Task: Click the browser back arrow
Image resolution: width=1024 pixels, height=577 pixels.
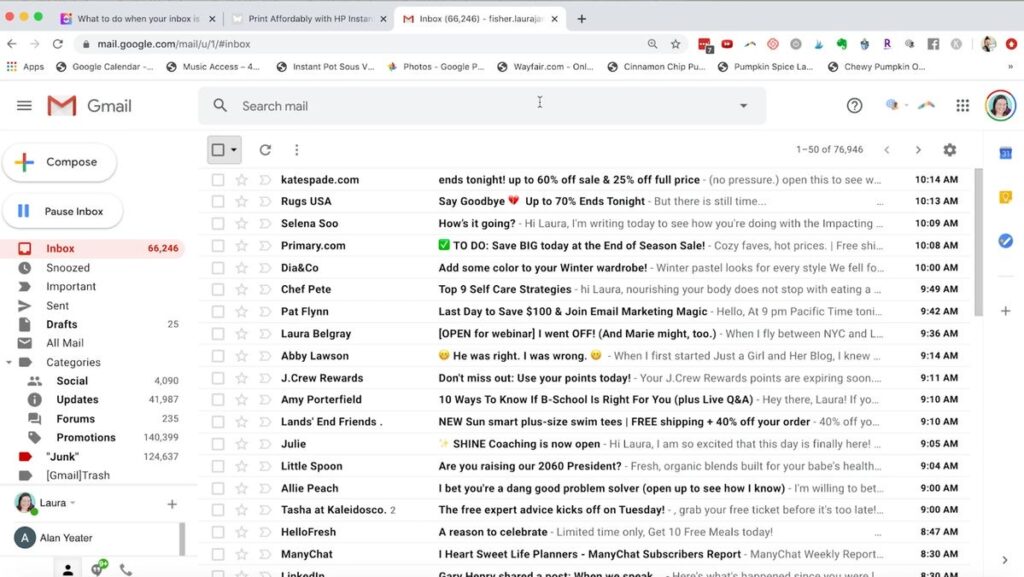Action: [x=12, y=44]
